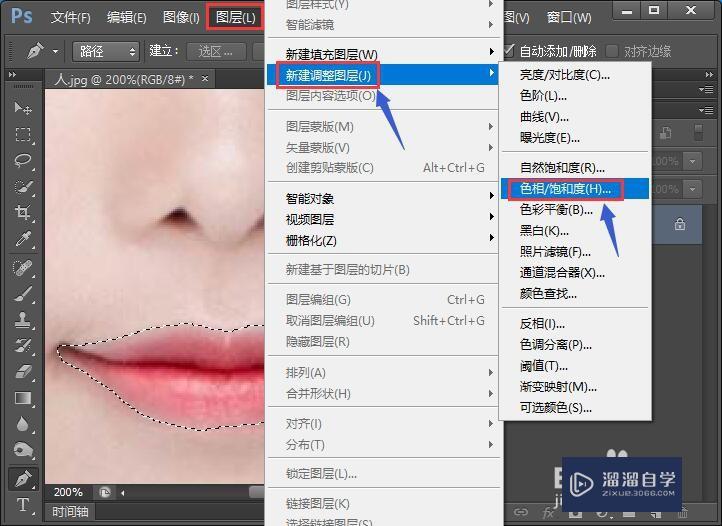
Task: Choose 黑白(K)... adjustment
Action: [x=575, y=230]
